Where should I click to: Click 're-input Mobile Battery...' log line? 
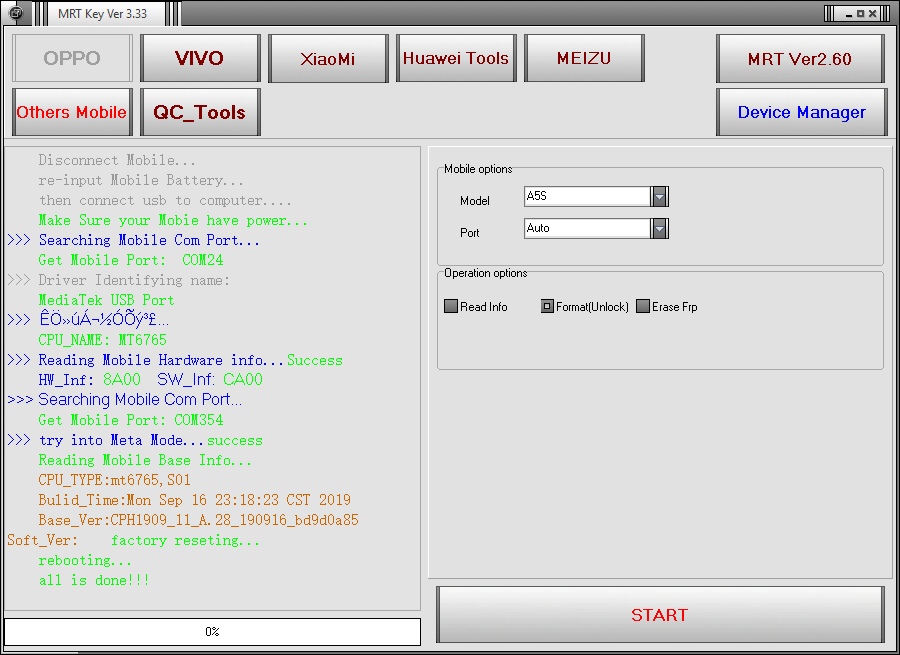(141, 180)
